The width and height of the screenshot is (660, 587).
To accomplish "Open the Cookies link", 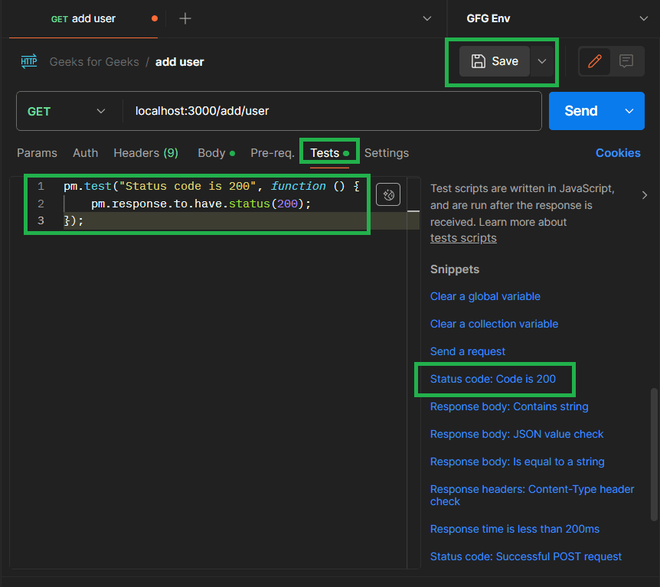I will 618,153.
